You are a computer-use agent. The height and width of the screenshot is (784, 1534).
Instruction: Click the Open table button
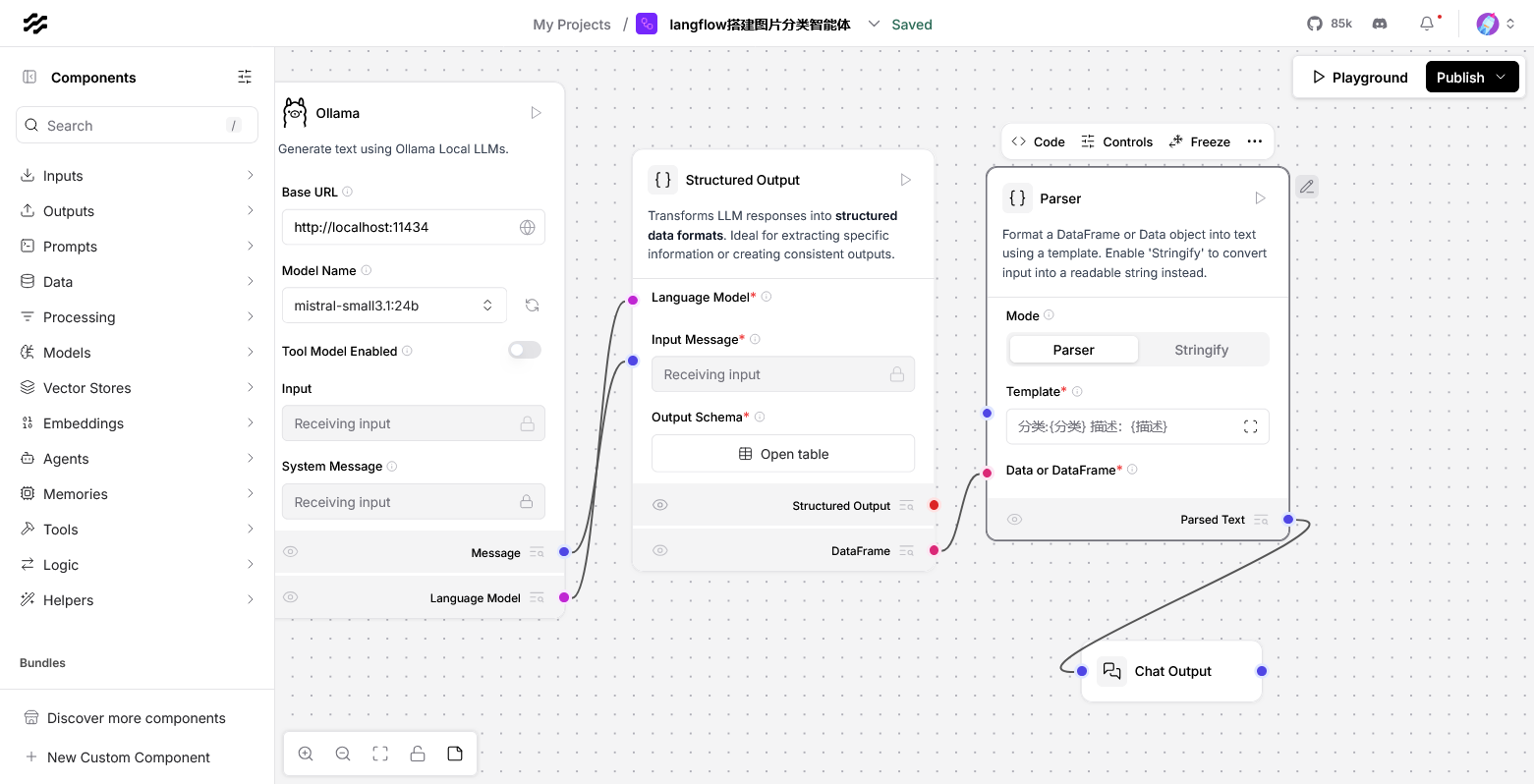(783, 454)
